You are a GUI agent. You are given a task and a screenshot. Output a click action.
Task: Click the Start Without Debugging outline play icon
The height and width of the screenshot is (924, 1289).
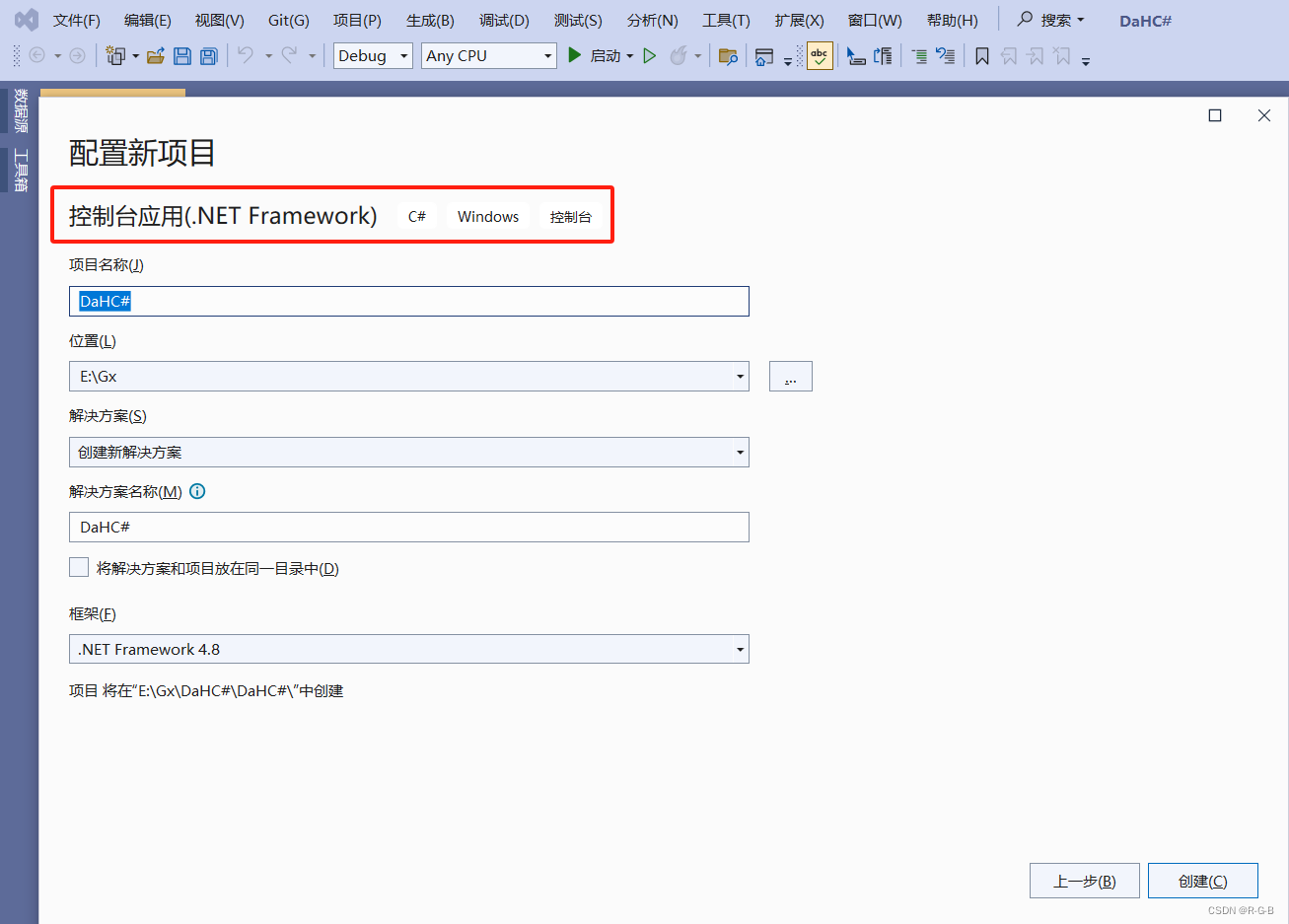click(x=650, y=56)
